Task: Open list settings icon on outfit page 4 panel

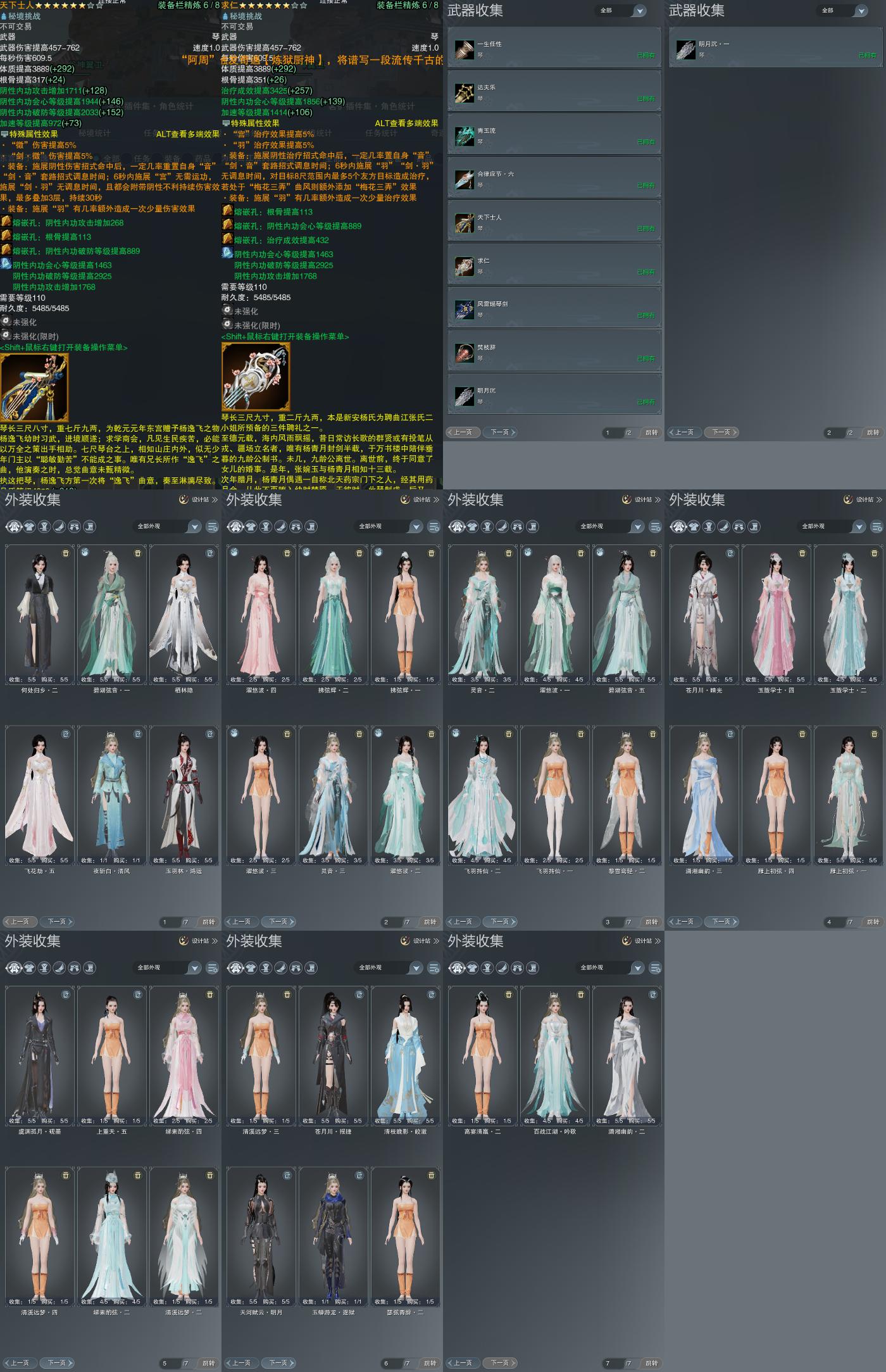Action: (877, 526)
